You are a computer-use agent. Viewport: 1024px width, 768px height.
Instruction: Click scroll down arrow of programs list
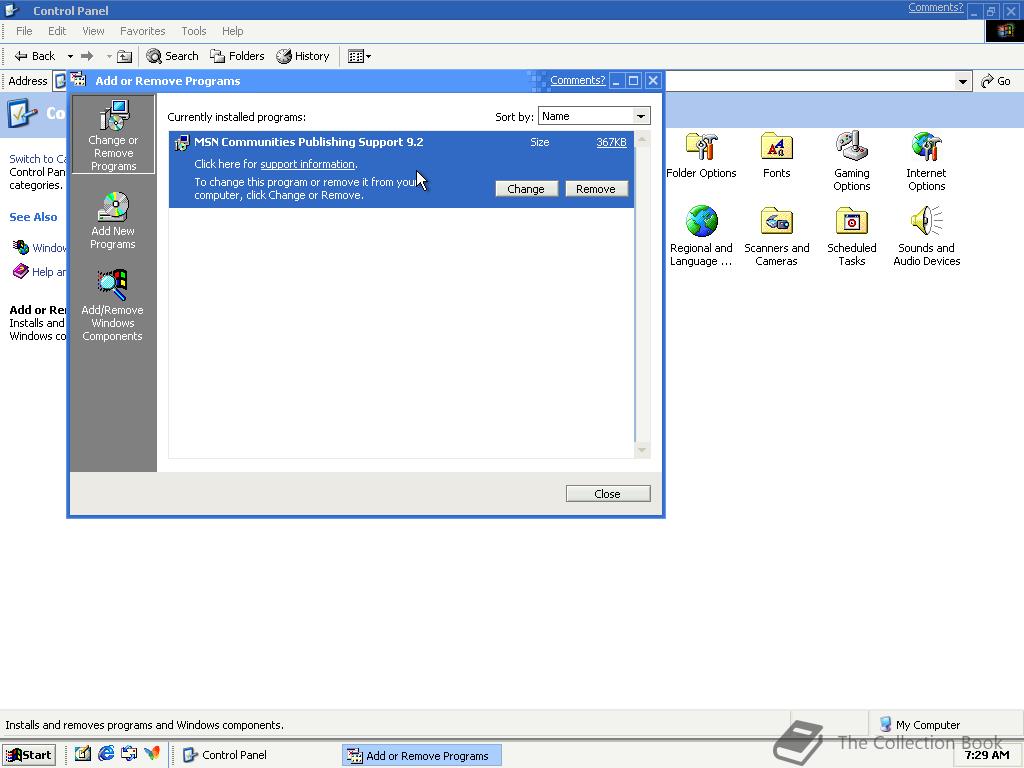click(642, 450)
